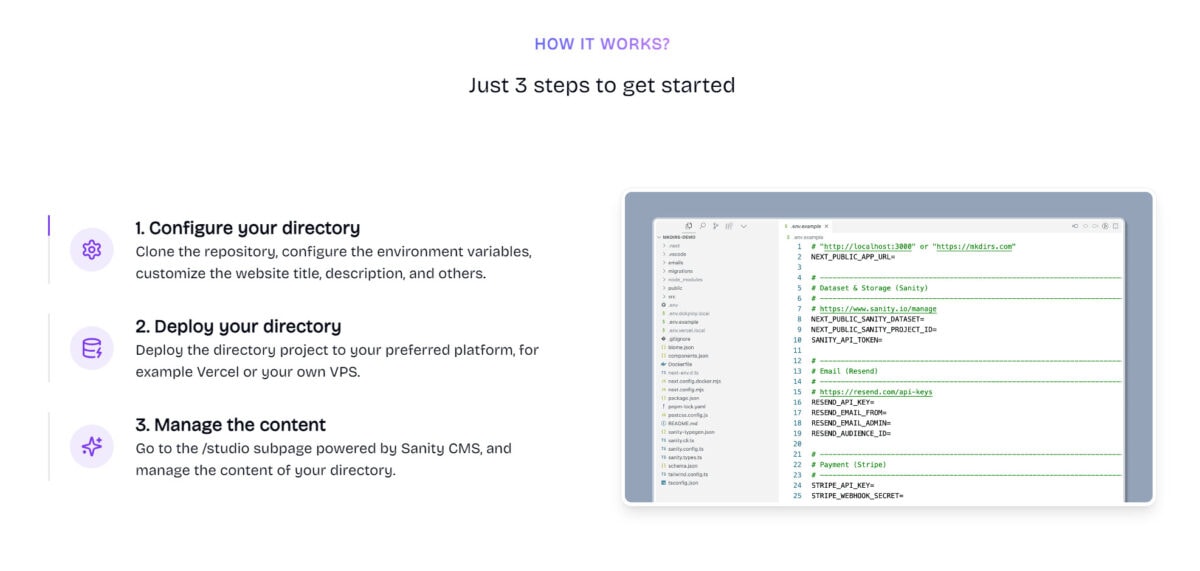Viewport: 1200px width, 571px height.
Task: Select step 1 Configure your directory
Action: point(248,228)
